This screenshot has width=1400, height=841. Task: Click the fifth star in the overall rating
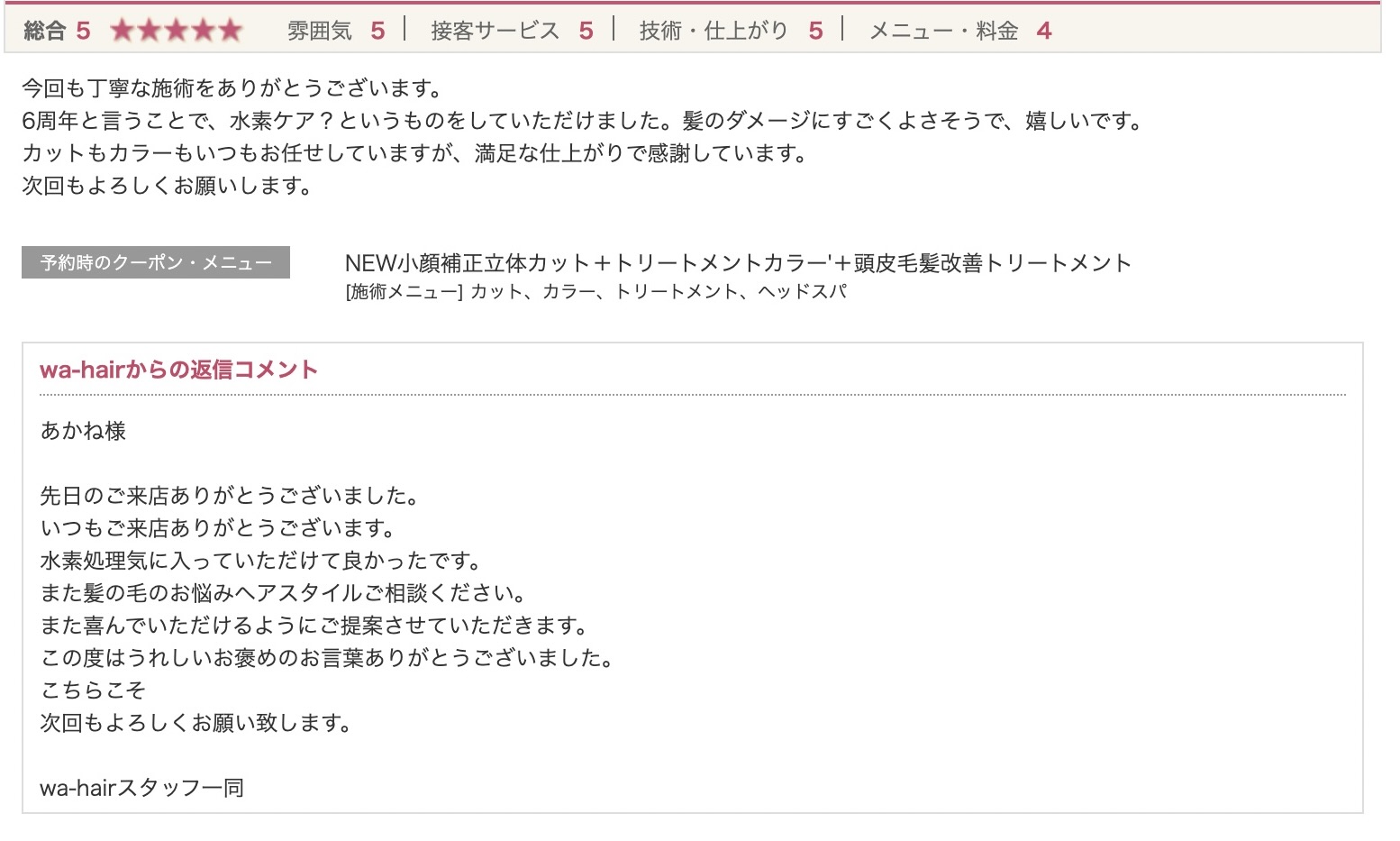(x=232, y=31)
